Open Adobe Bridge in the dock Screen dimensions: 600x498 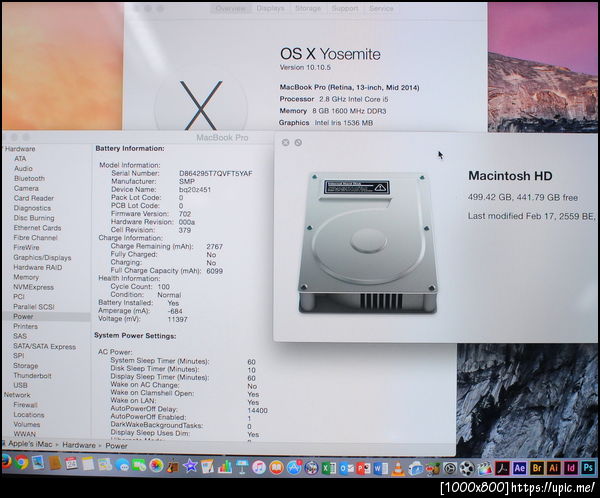(537, 468)
